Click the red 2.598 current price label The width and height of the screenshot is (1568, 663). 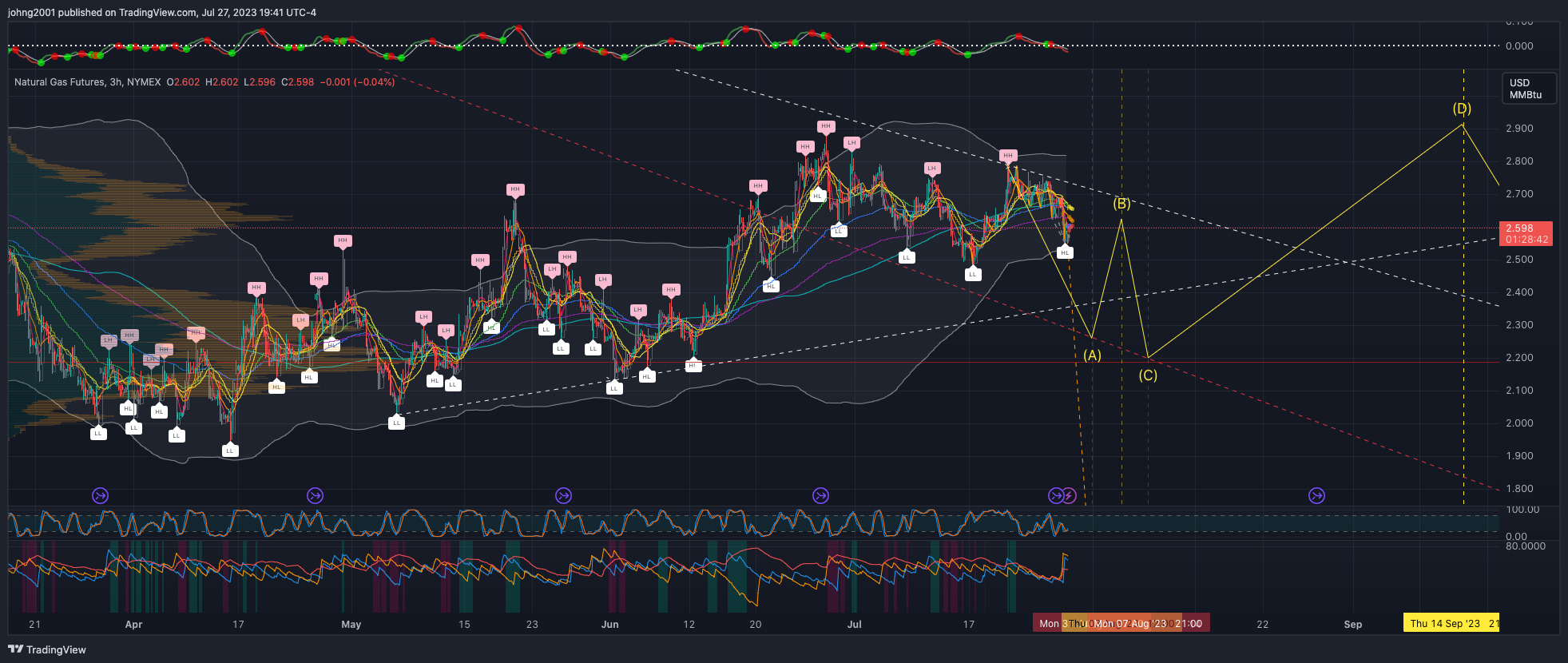1526,228
